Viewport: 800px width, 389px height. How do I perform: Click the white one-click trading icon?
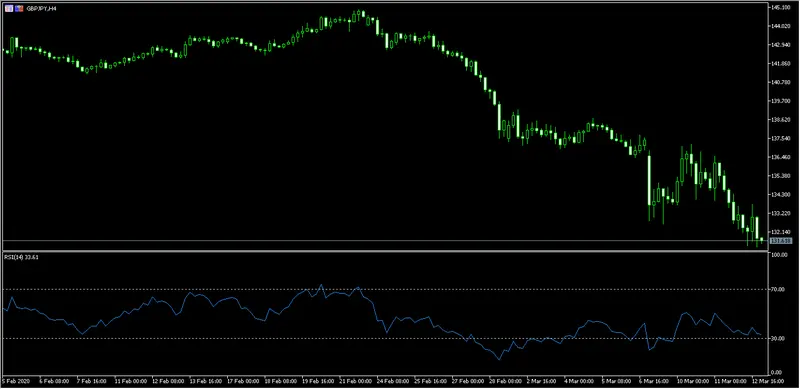(x=9, y=9)
